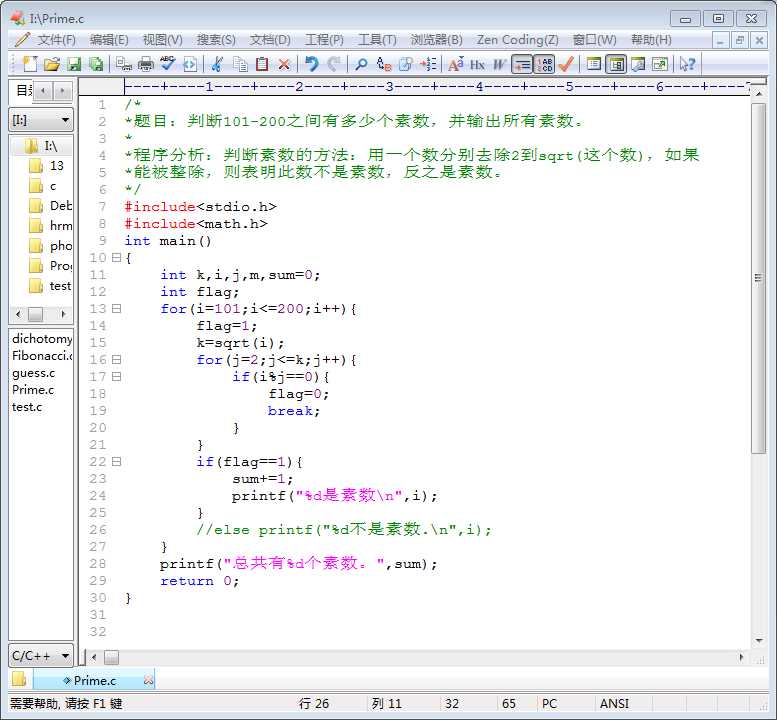The height and width of the screenshot is (720, 777).
Task: Open the C/C++ file filter dropdown
Action: pyautogui.click(x=41, y=656)
